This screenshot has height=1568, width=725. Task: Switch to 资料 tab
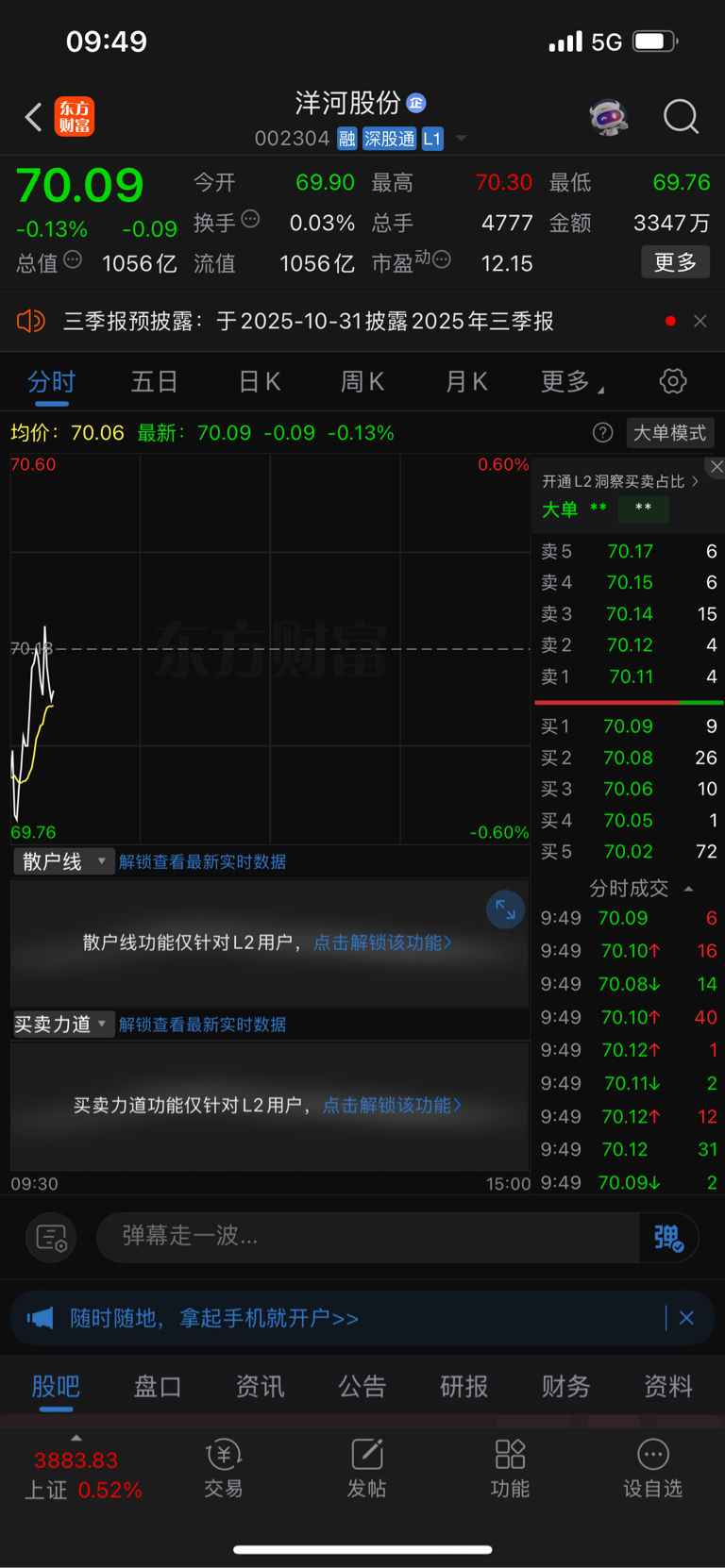(668, 1387)
